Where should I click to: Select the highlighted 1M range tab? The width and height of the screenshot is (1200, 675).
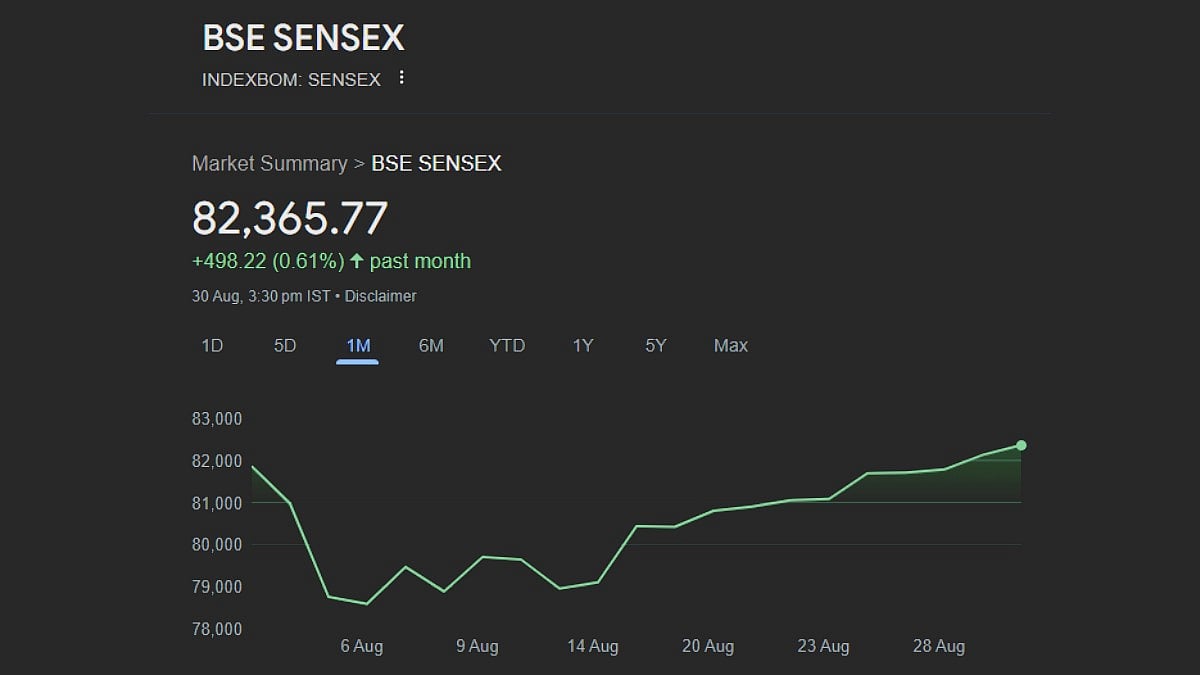(358, 346)
